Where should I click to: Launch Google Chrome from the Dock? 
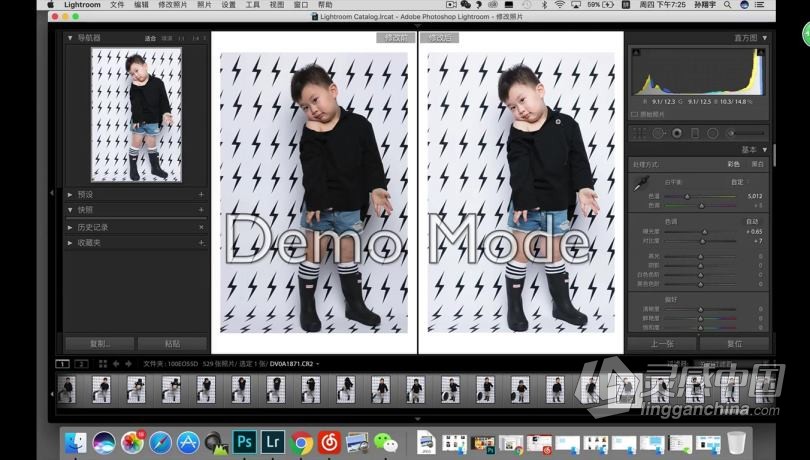click(301, 442)
